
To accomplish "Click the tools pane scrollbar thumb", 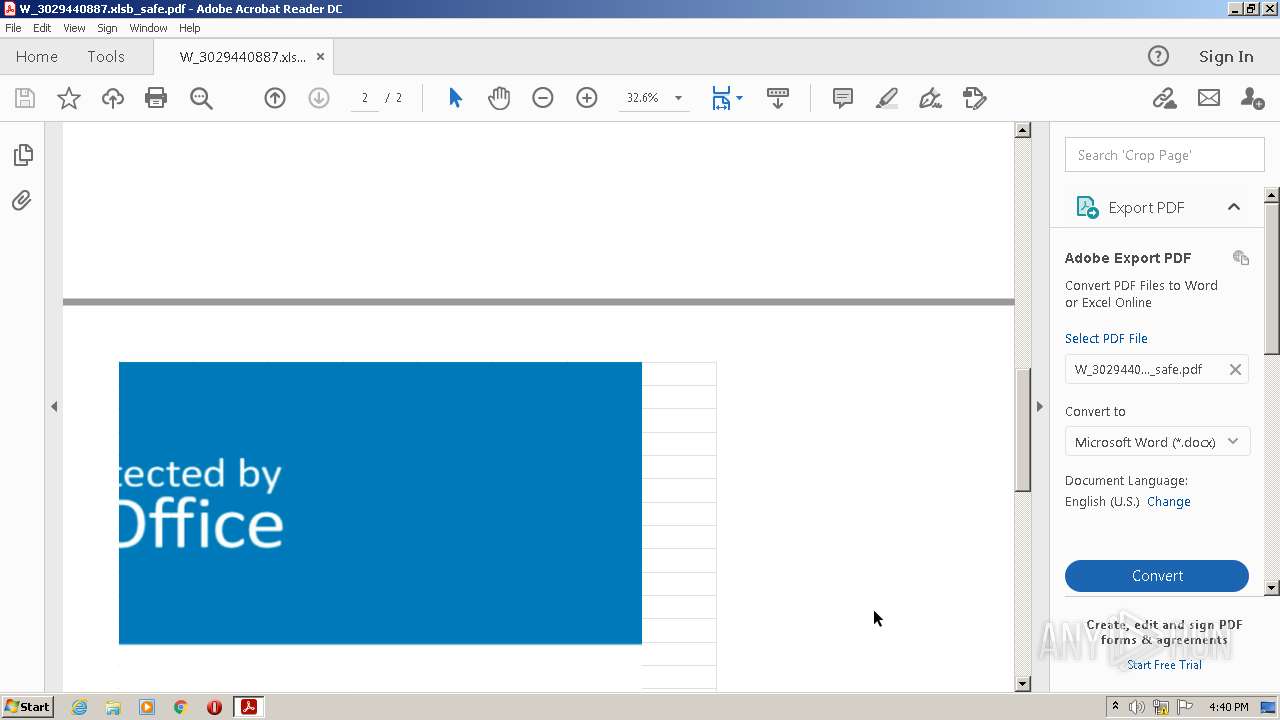I will [x=1272, y=278].
